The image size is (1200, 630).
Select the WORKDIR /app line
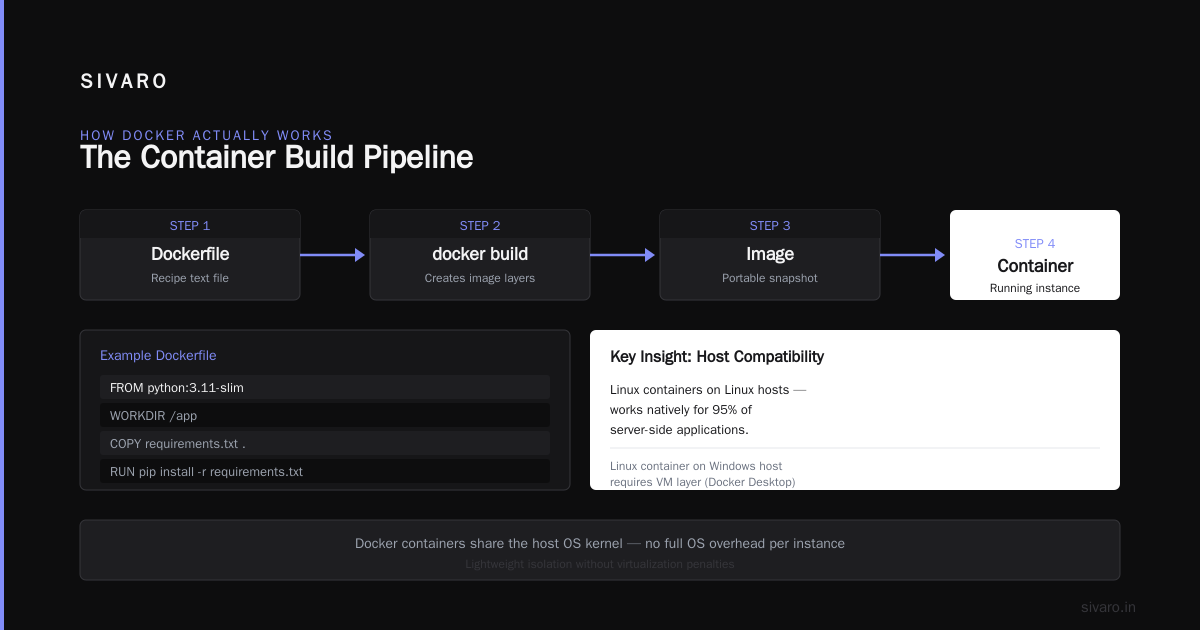325,415
